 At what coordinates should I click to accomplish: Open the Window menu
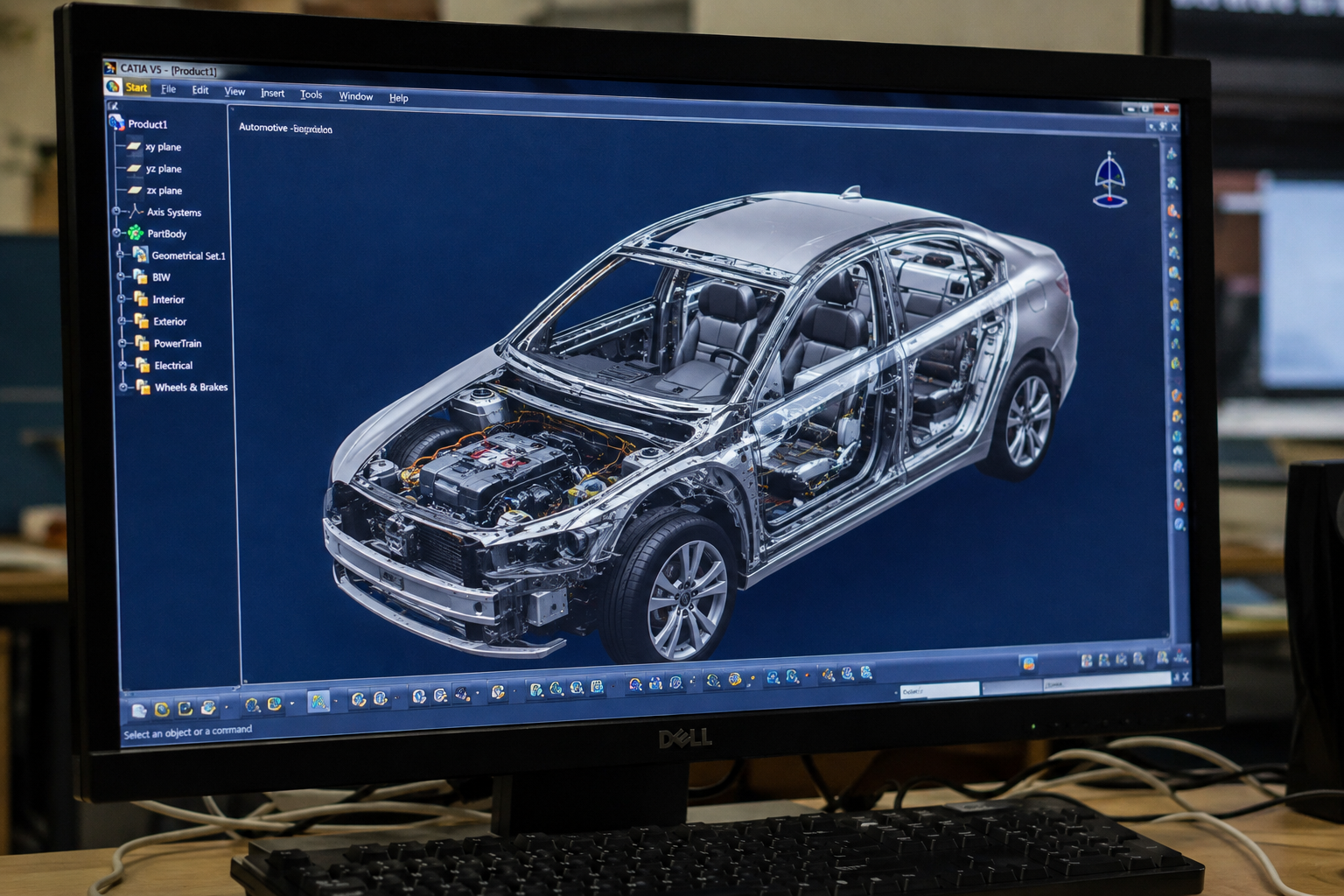coord(356,96)
